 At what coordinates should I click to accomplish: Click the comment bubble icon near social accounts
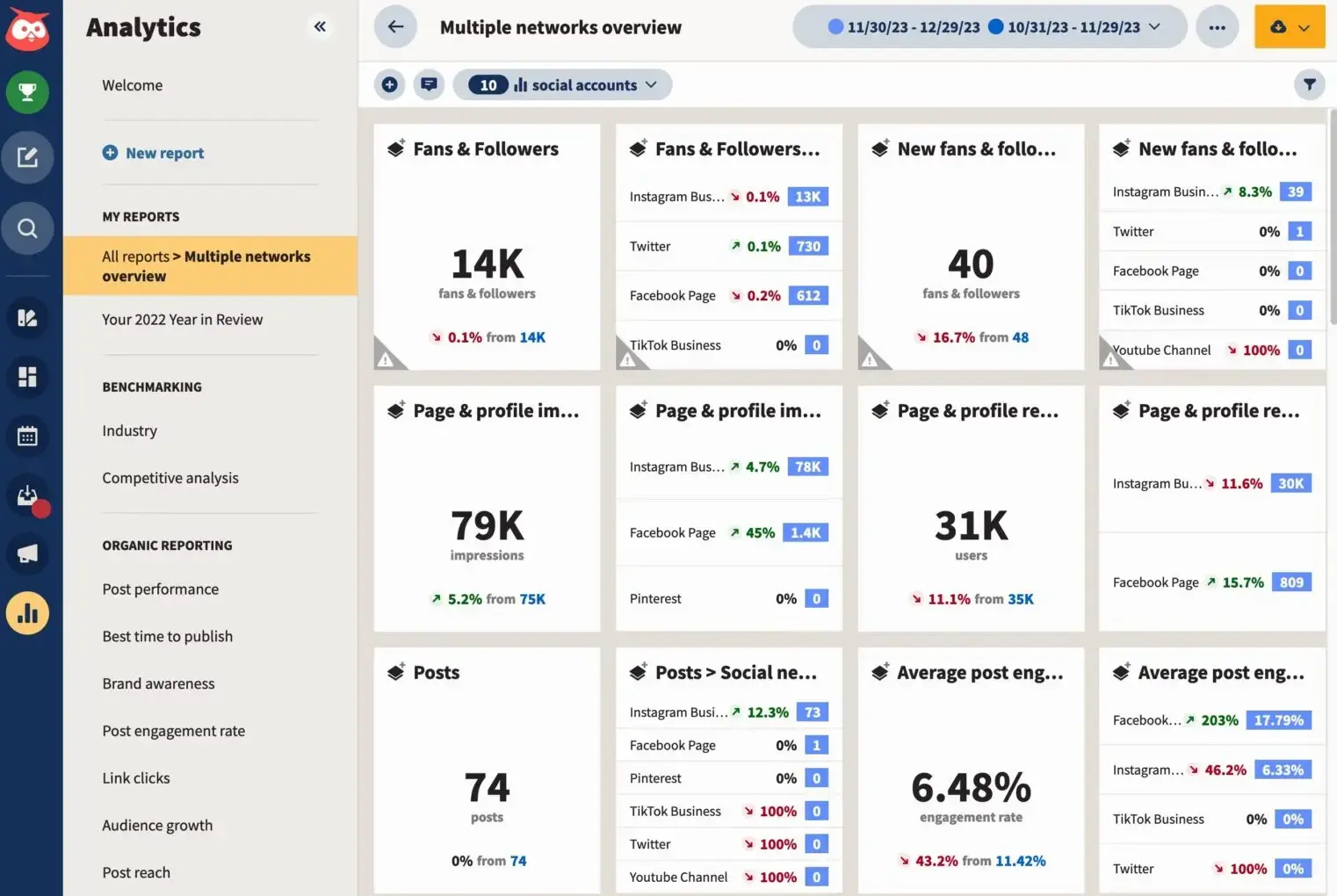coord(429,84)
